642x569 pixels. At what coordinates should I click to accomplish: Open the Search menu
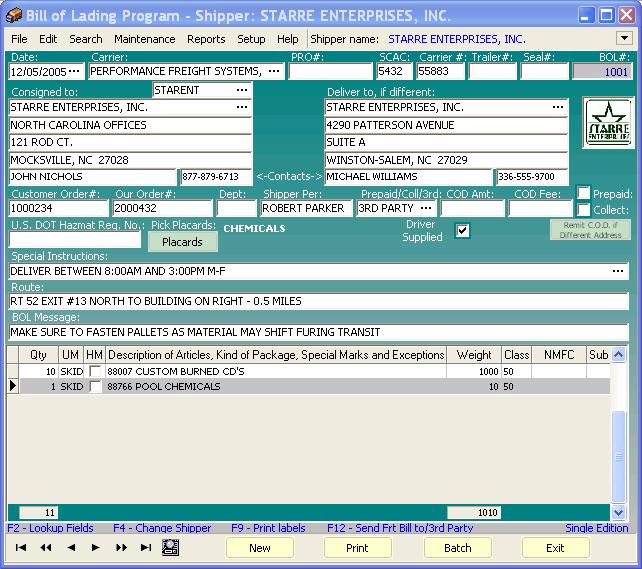pos(86,39)
